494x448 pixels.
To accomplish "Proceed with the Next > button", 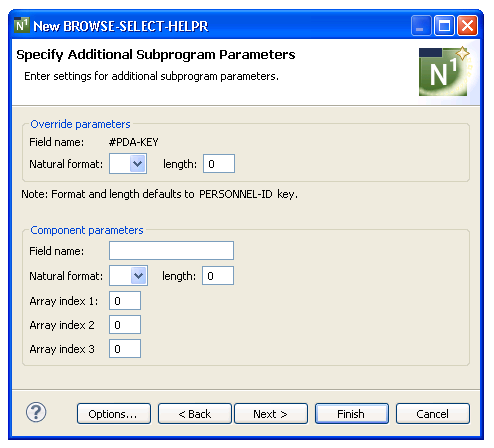I will (271, 414).
